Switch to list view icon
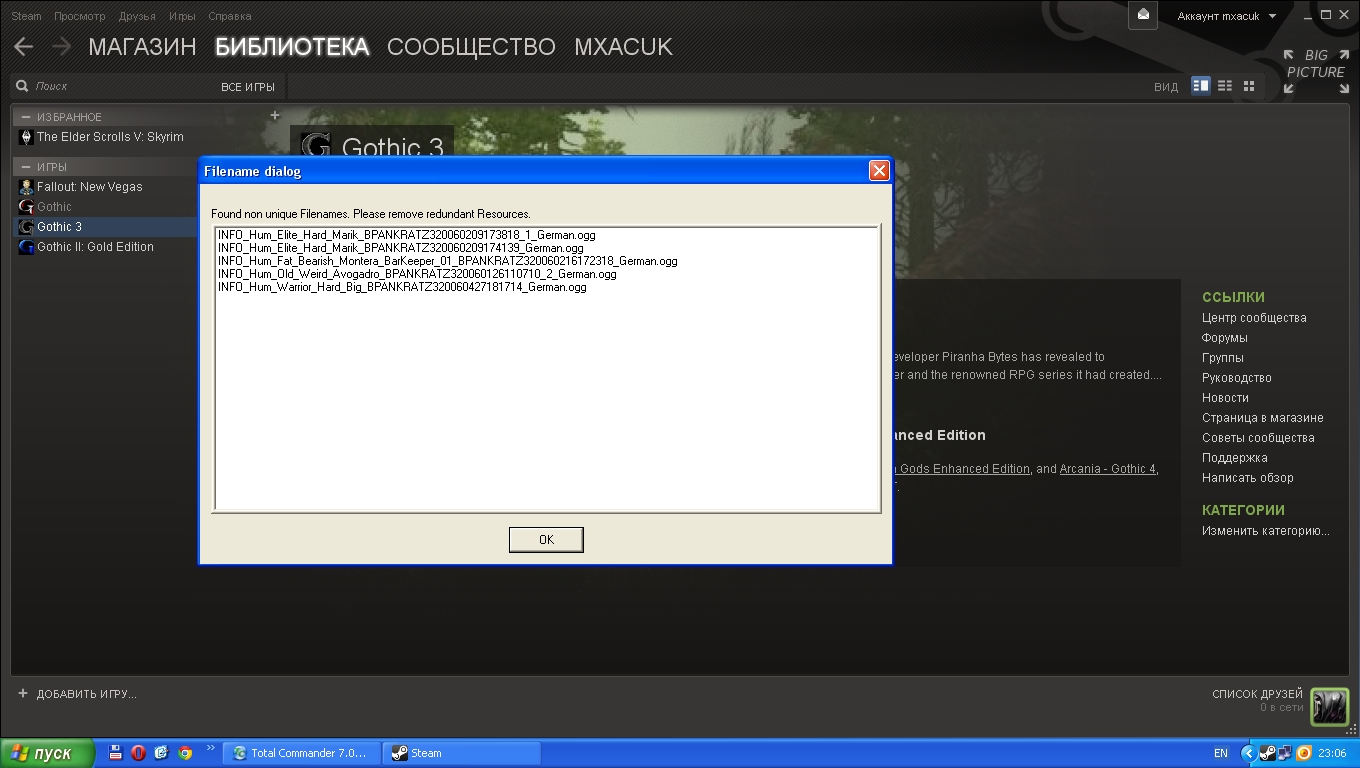 point(1225,86)
